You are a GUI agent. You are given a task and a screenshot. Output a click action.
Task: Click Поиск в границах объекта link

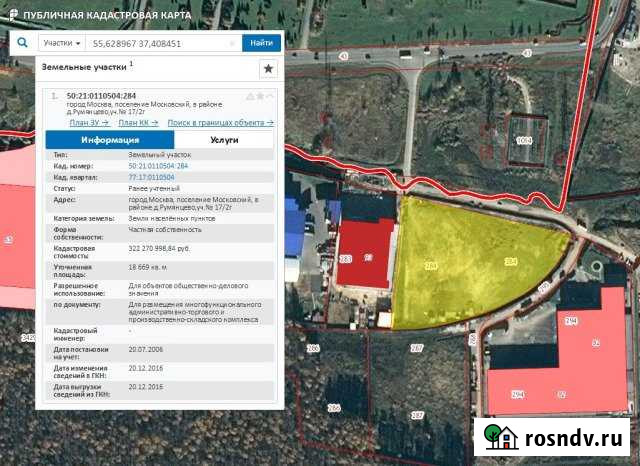pos(220,122)
